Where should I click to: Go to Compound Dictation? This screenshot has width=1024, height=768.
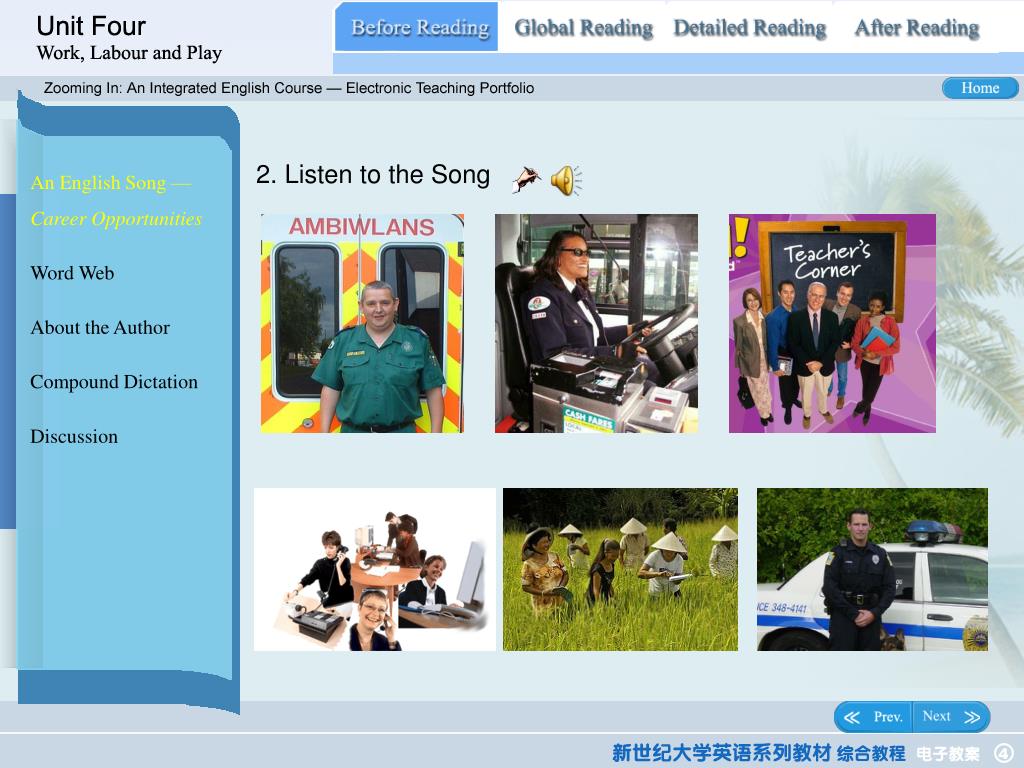tap(114, 382)
